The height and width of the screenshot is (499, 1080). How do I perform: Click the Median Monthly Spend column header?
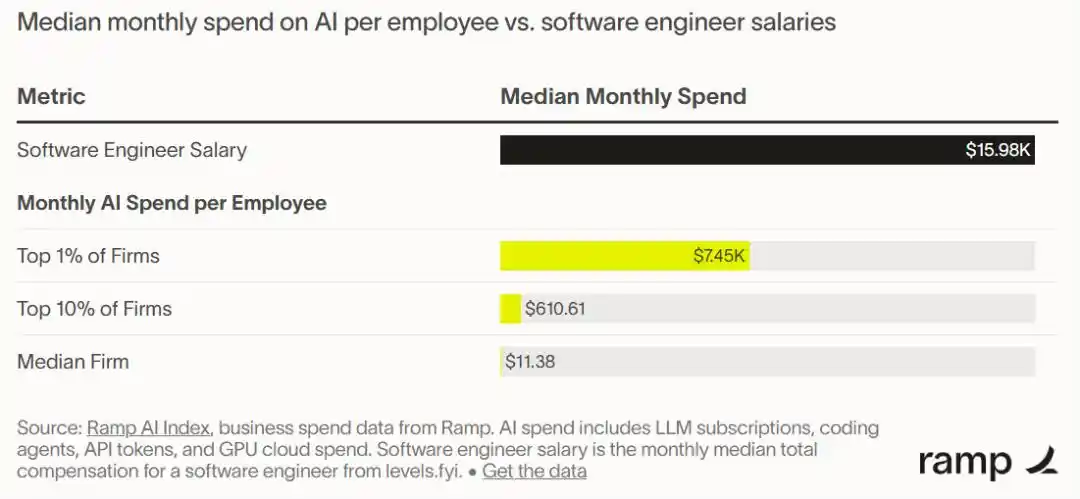pyautogui.click(x=623, y=96)
